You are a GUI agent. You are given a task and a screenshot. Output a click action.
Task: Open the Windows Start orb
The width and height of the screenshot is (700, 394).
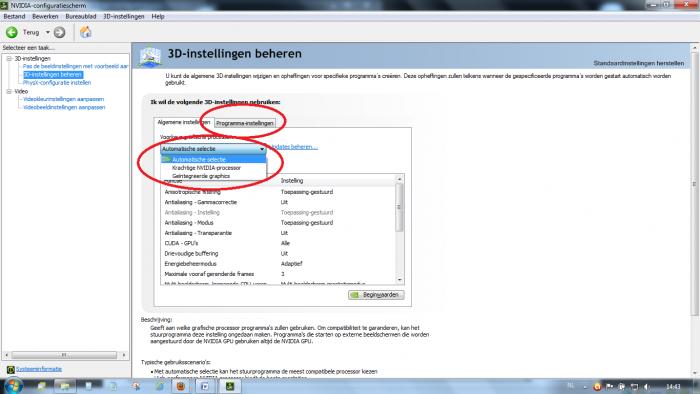pos(13,386)
